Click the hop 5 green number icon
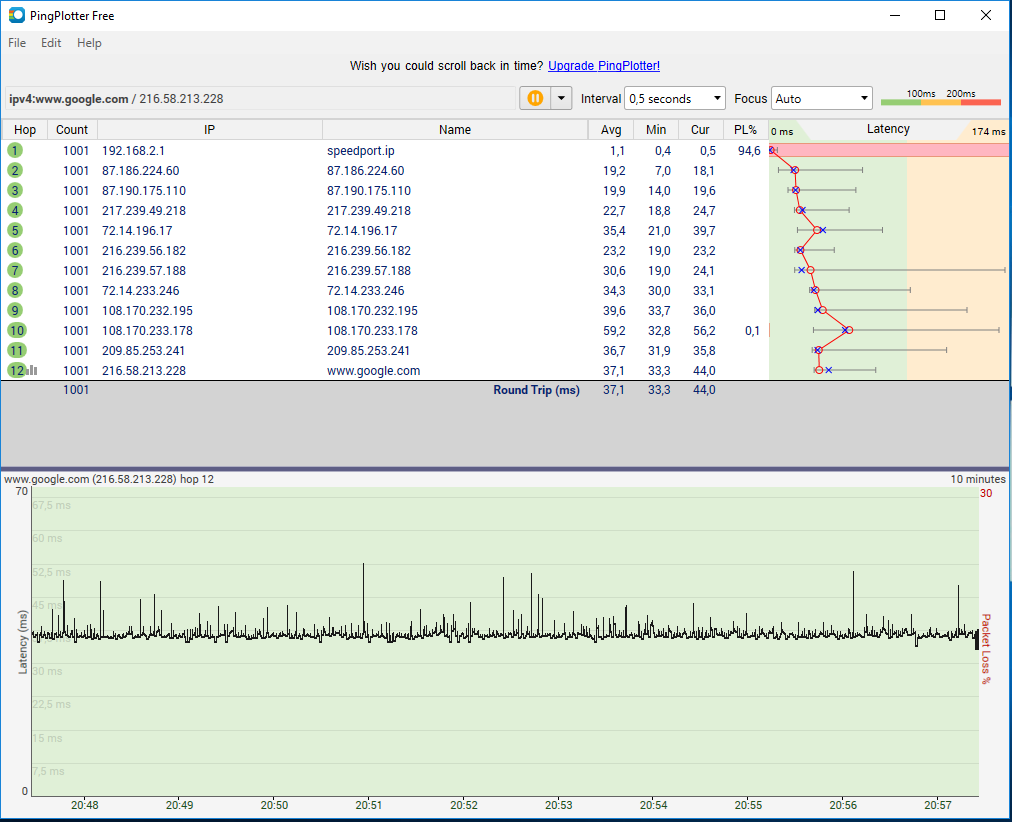The image size is (1012, 822). click(15, 230)
